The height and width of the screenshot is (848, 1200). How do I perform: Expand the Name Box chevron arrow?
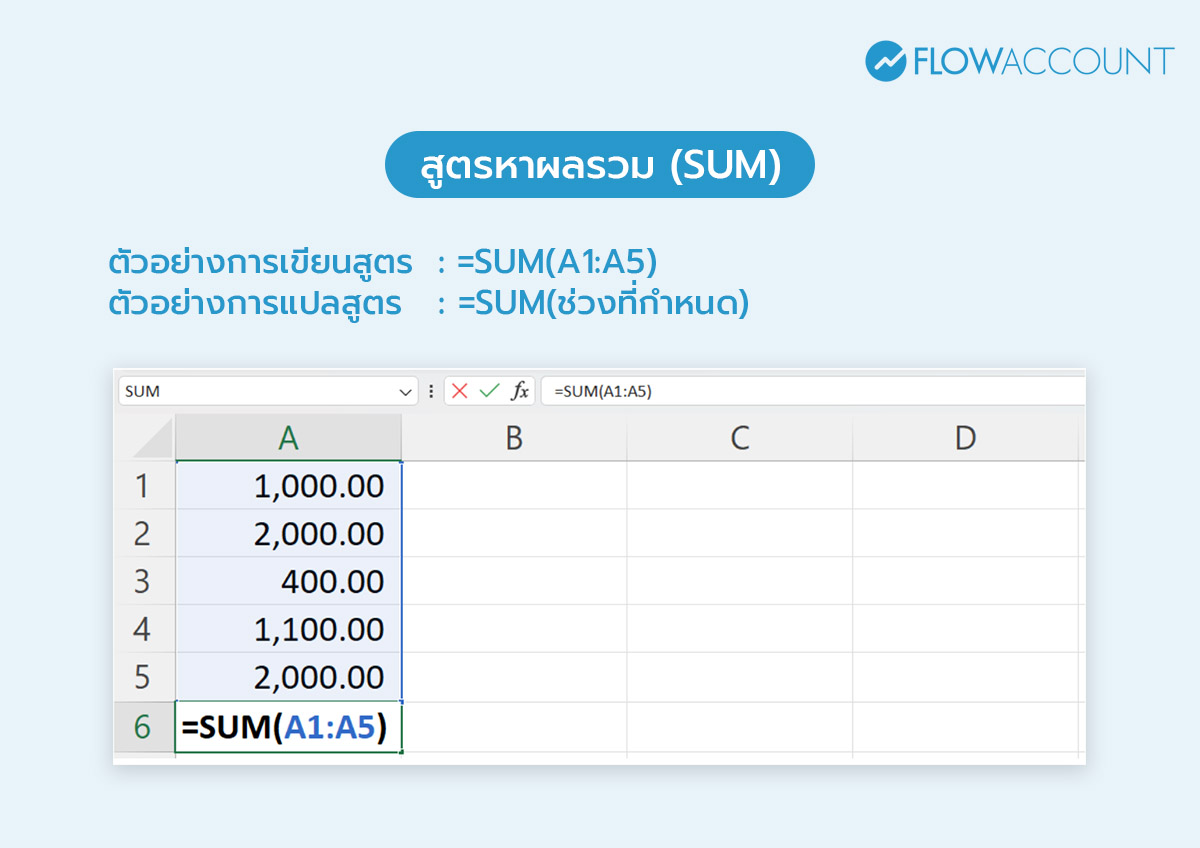tap(404, 391)
